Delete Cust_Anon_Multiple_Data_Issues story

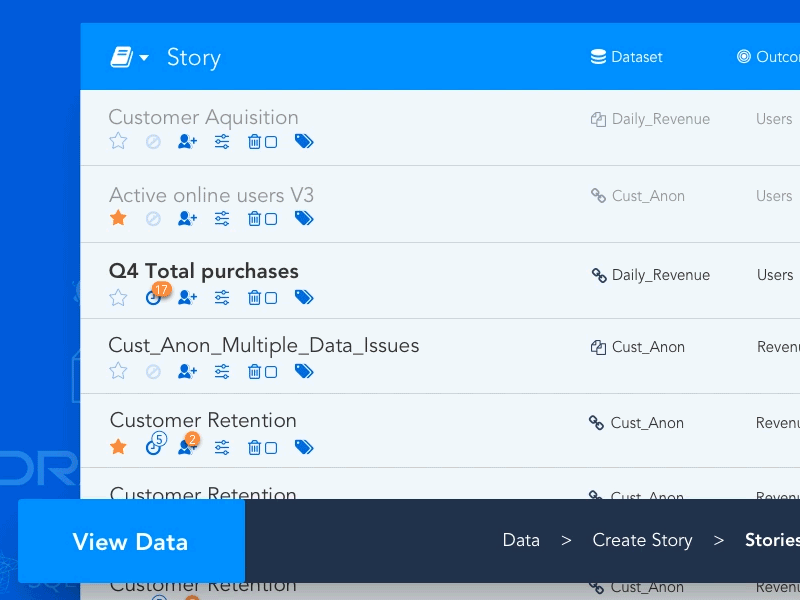point(254,371)
